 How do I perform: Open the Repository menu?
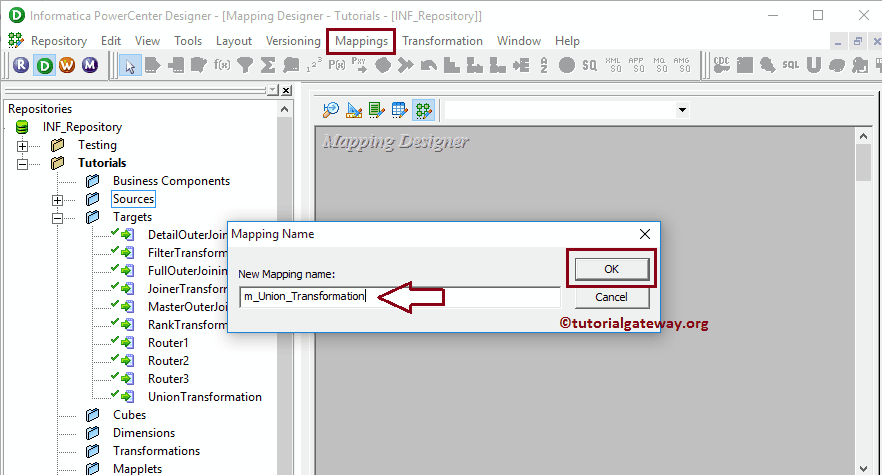coord(59,41)
